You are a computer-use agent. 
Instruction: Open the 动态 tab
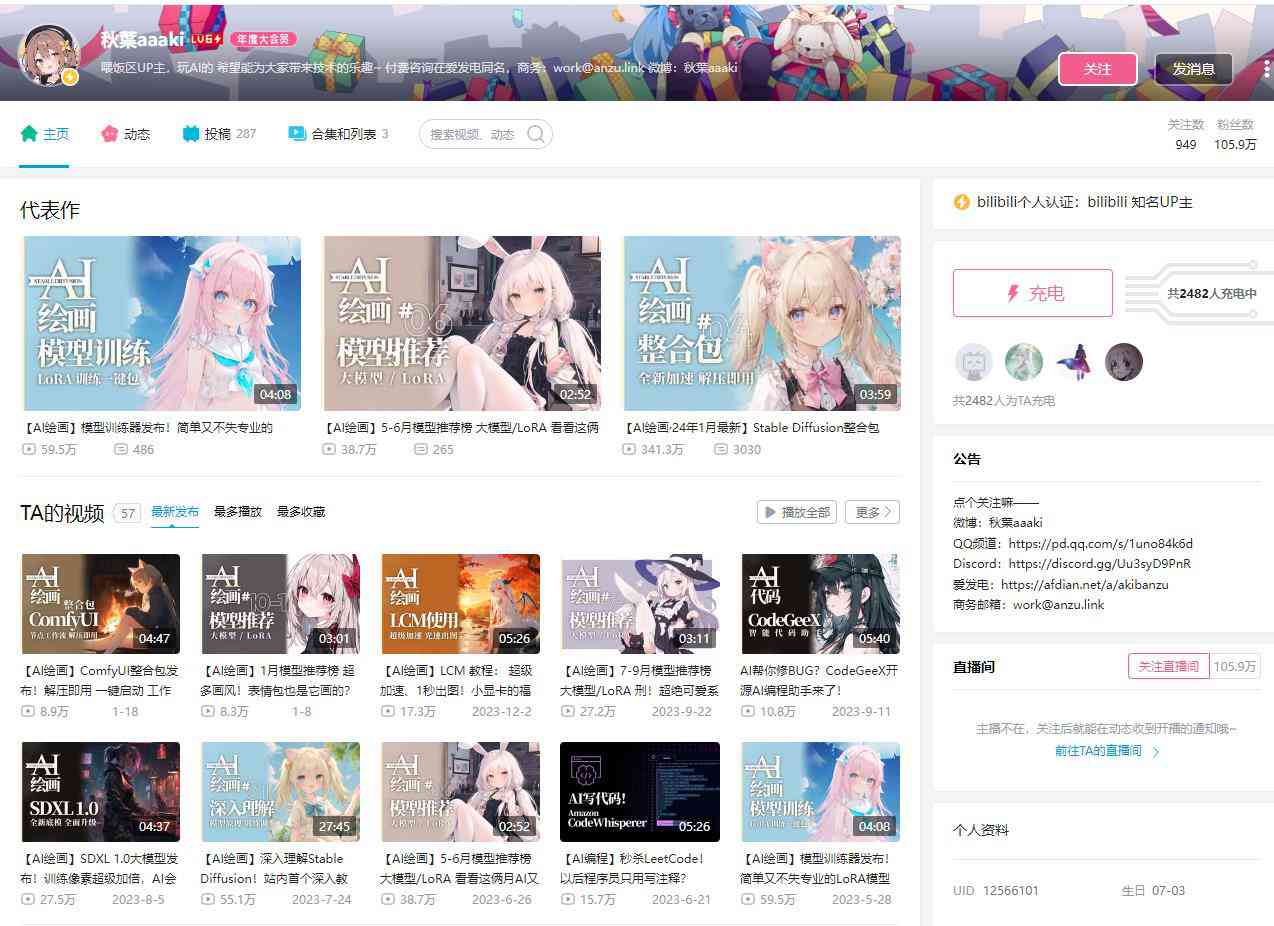point(126,134)
